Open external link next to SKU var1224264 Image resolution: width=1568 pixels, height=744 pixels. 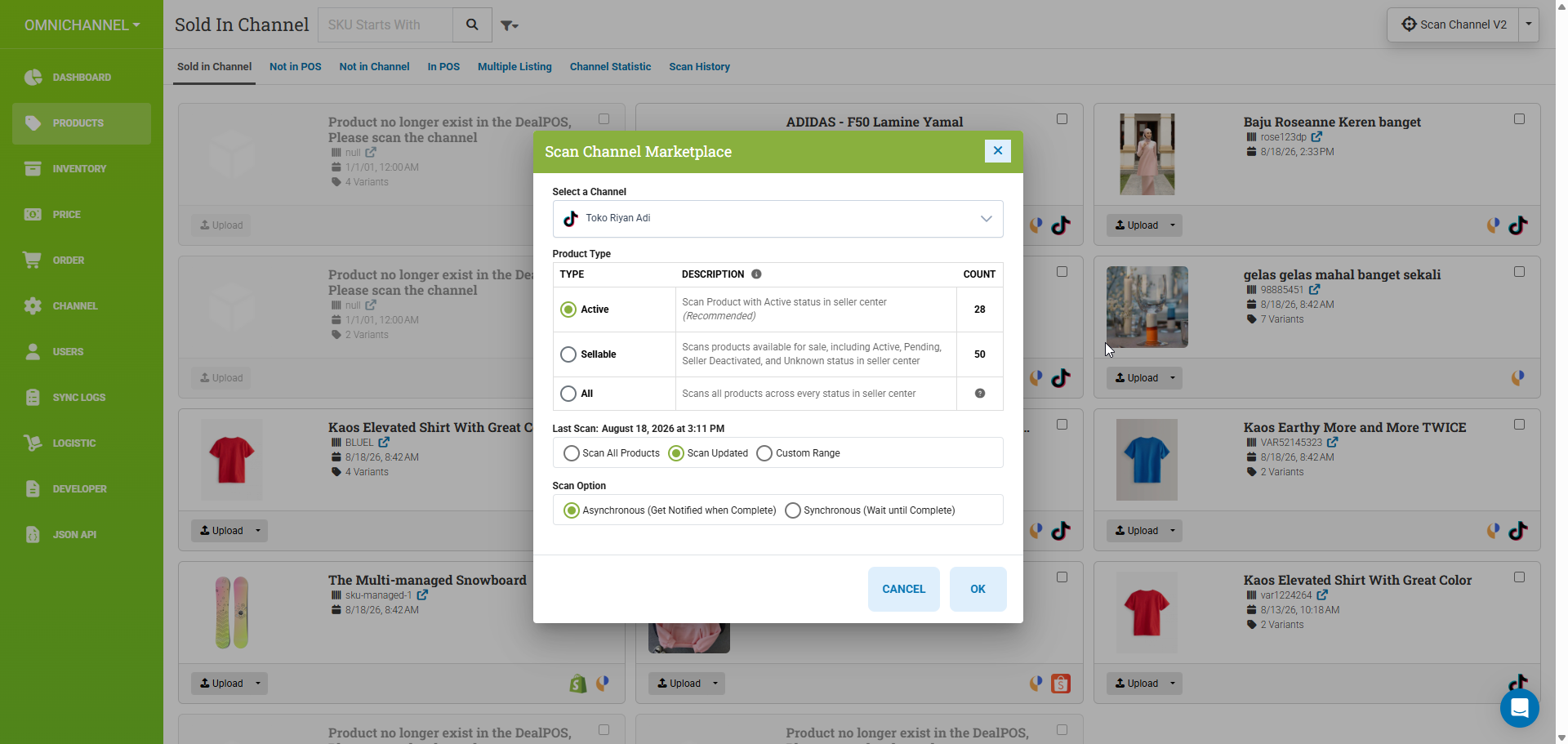[x=1322, y=595]
